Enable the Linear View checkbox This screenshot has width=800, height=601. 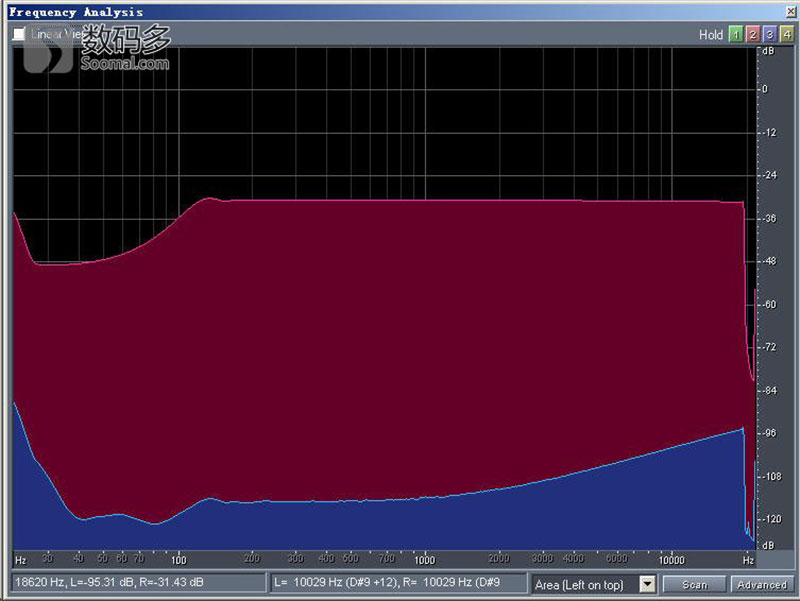pos(19,34)
